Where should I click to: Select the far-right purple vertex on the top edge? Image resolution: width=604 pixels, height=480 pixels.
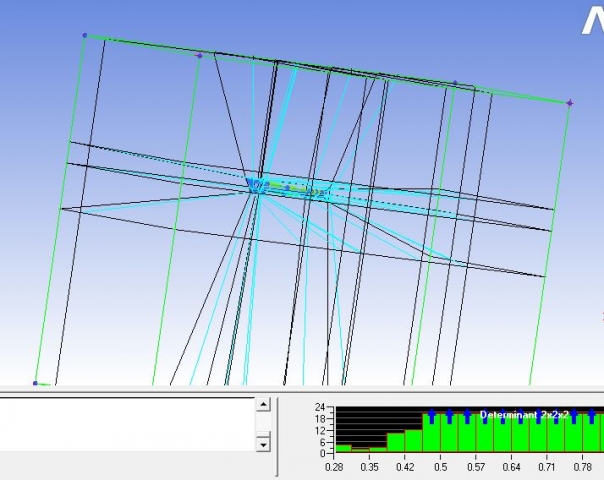[569, 103]
